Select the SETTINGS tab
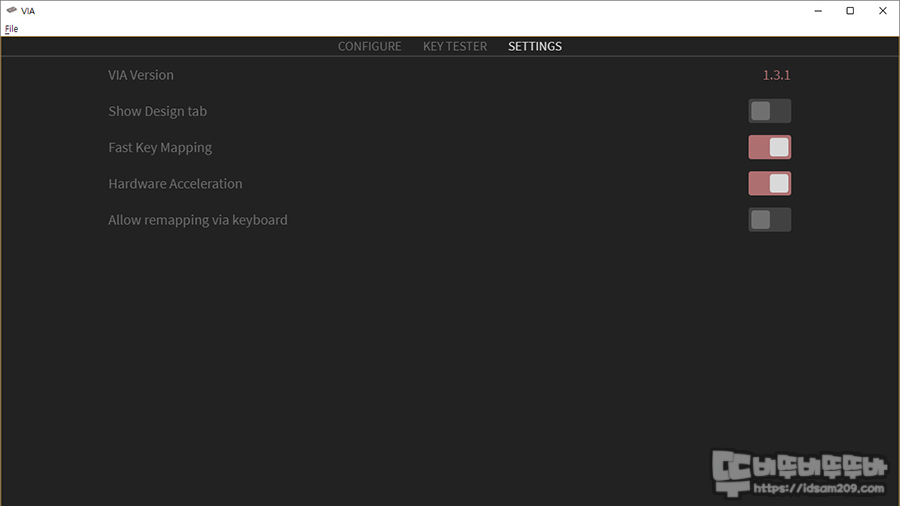This screenshot has width=900, height=506. click(534, 46)
